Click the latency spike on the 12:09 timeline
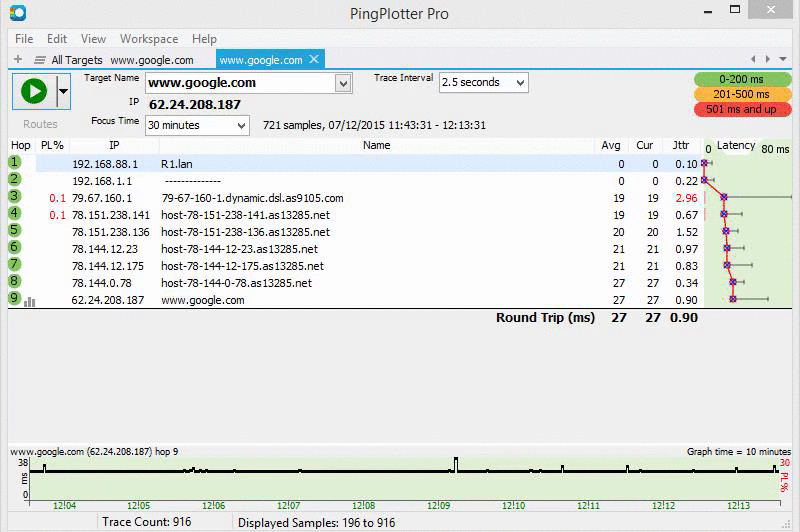Viewport: 800px width, 532px height. 456,464
